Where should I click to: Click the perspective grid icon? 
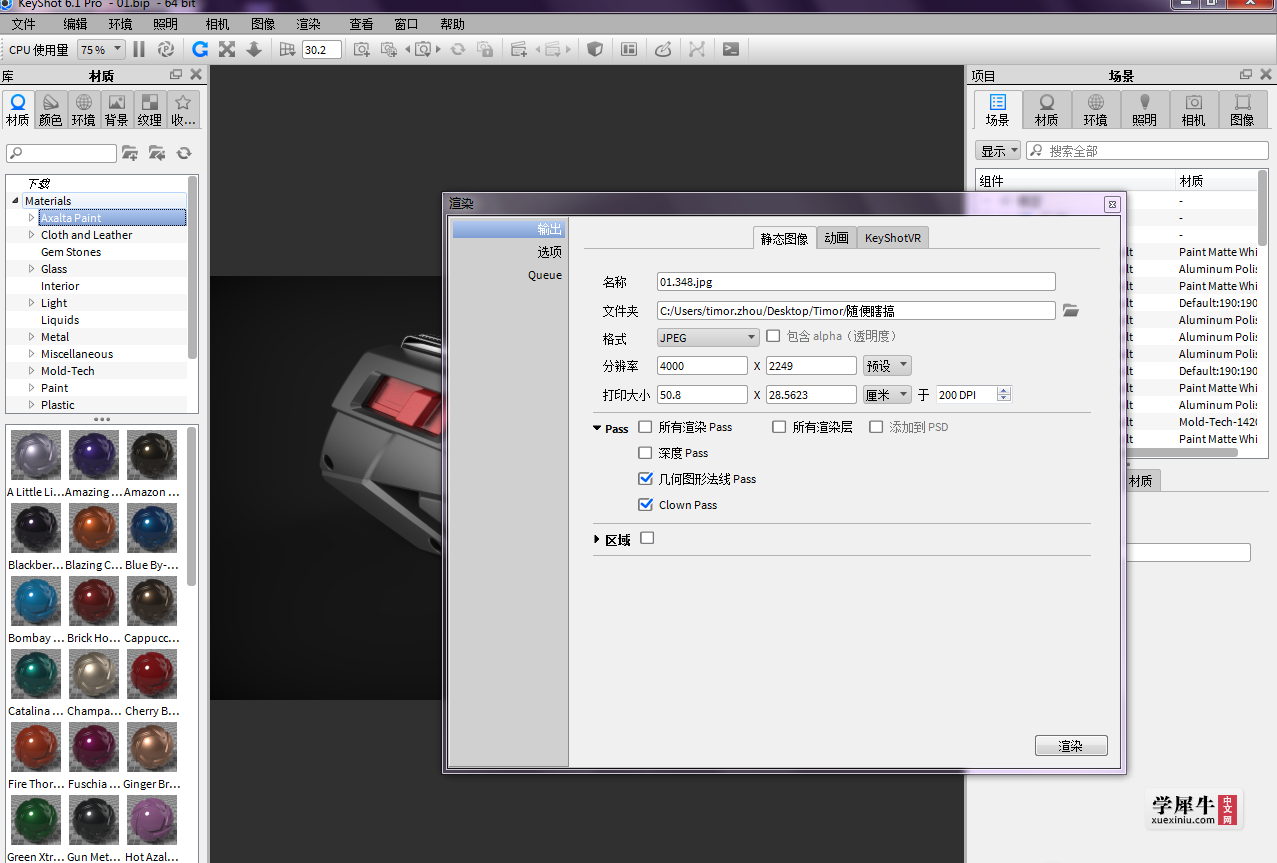288,49
